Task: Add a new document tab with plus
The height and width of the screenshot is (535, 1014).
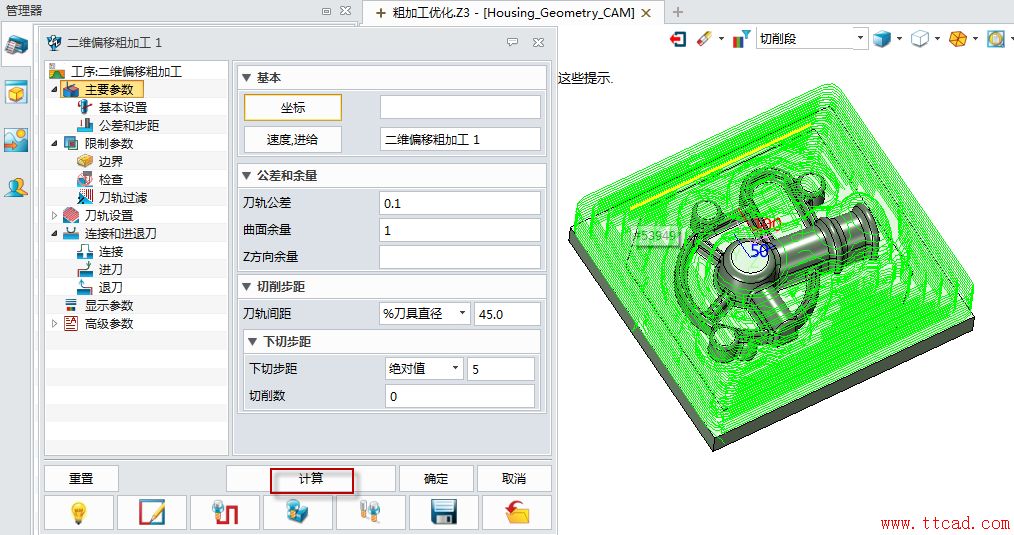Action: (678, 12)
